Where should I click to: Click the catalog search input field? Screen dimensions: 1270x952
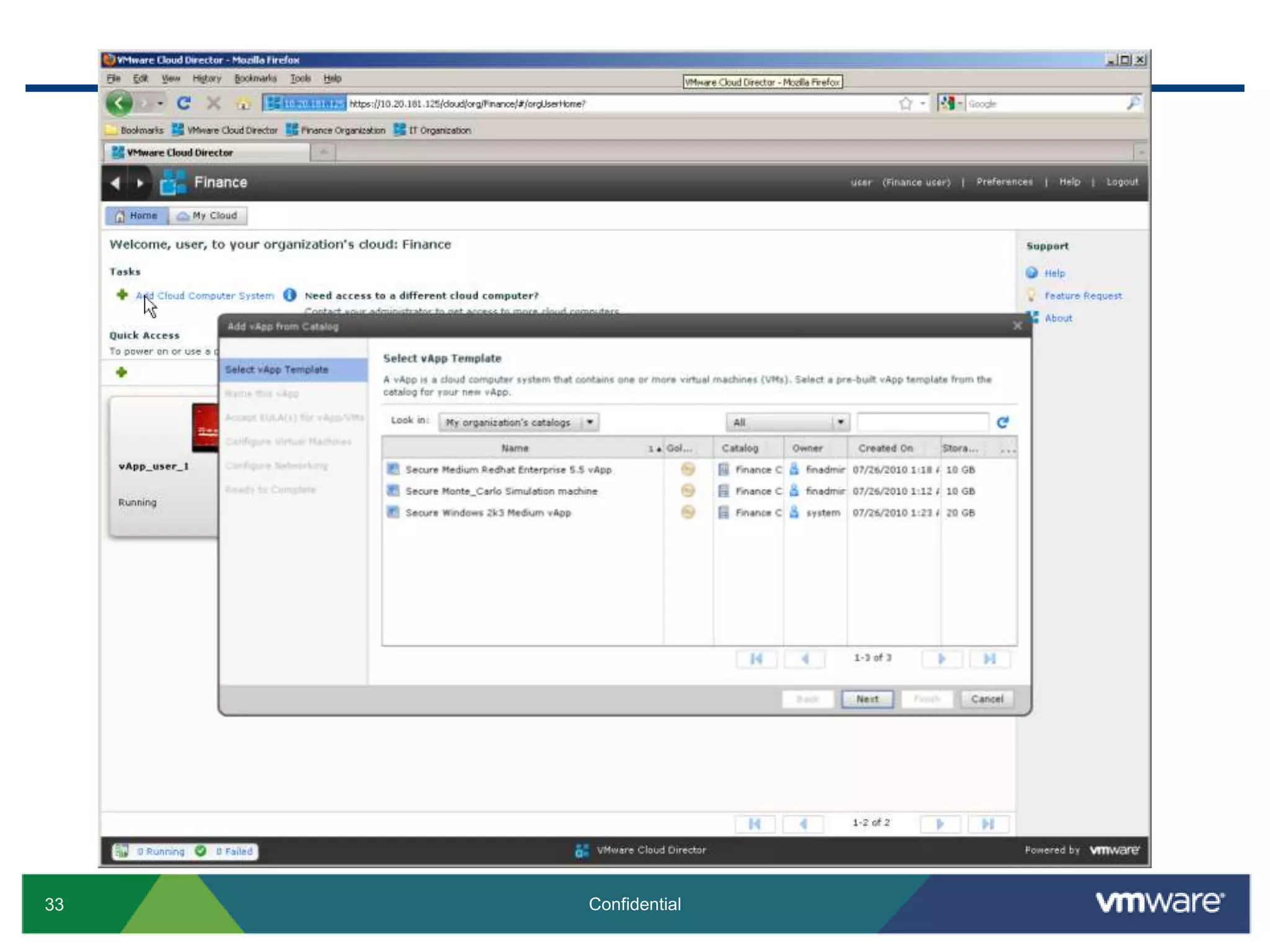tap(922, 422)
